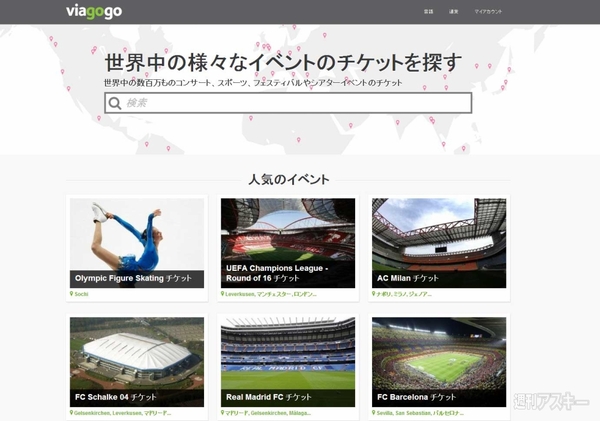Click the Sochi location pin icon
This screenshot has height=421, width=600.
(x=72, y=294)
